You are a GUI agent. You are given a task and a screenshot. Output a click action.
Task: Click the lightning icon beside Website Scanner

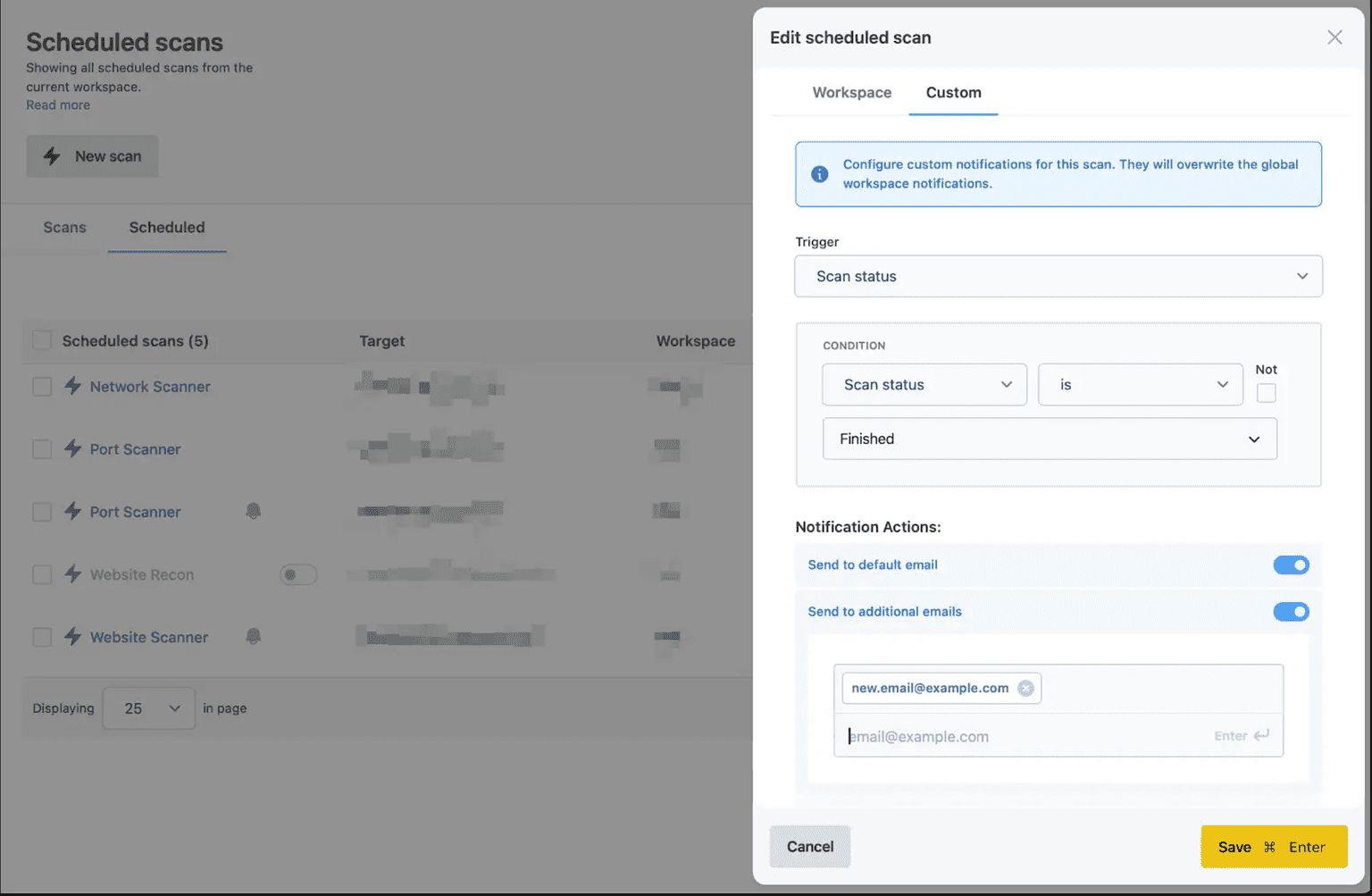point(73,637)
